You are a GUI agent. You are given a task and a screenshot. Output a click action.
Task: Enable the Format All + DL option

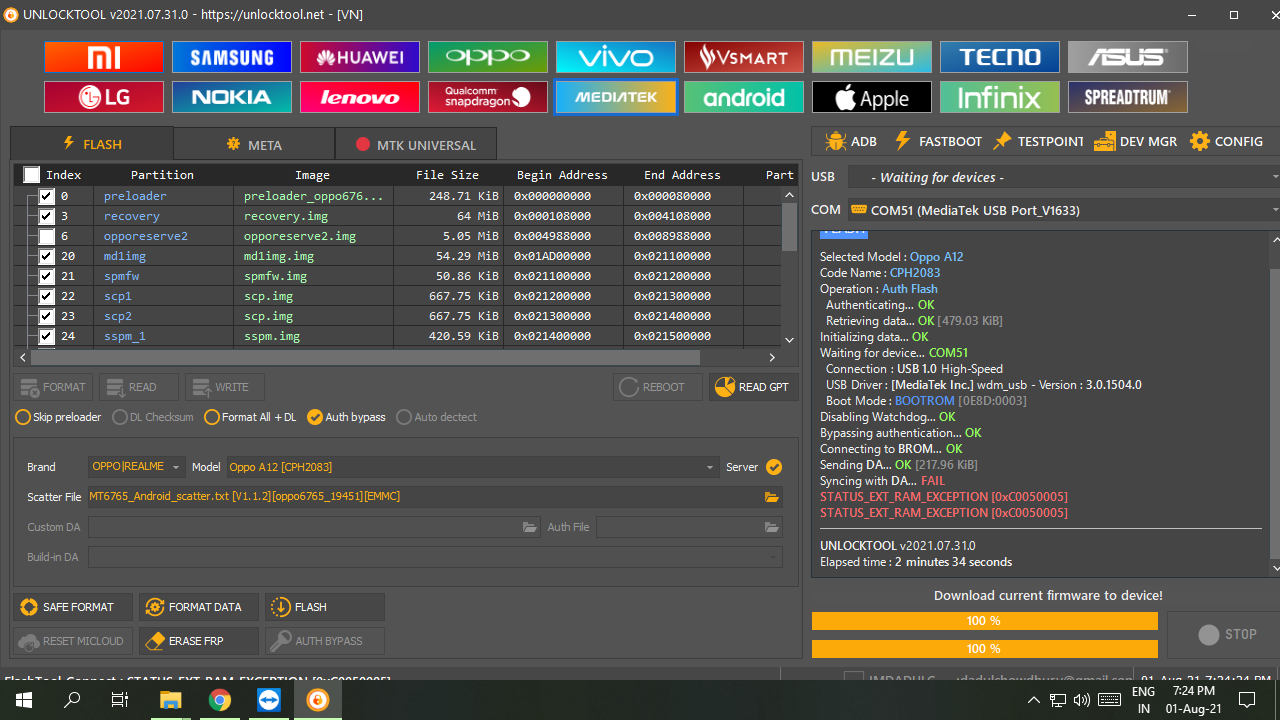(250, 417)
